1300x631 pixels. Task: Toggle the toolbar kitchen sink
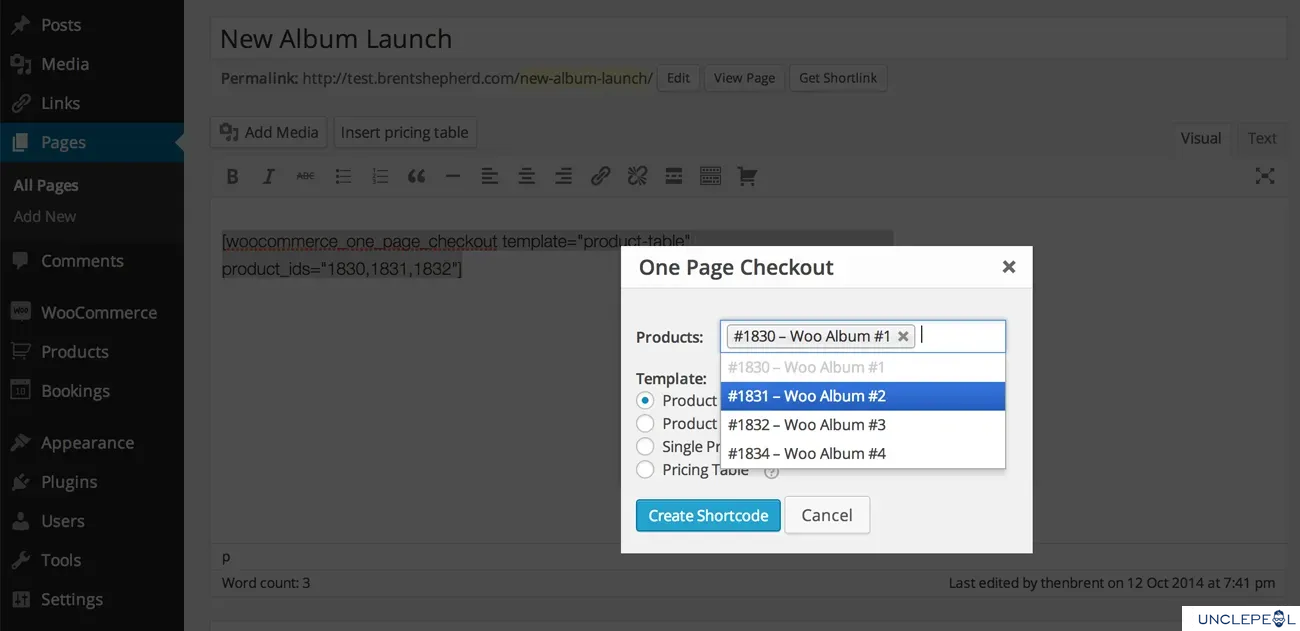tap(710, 177)
